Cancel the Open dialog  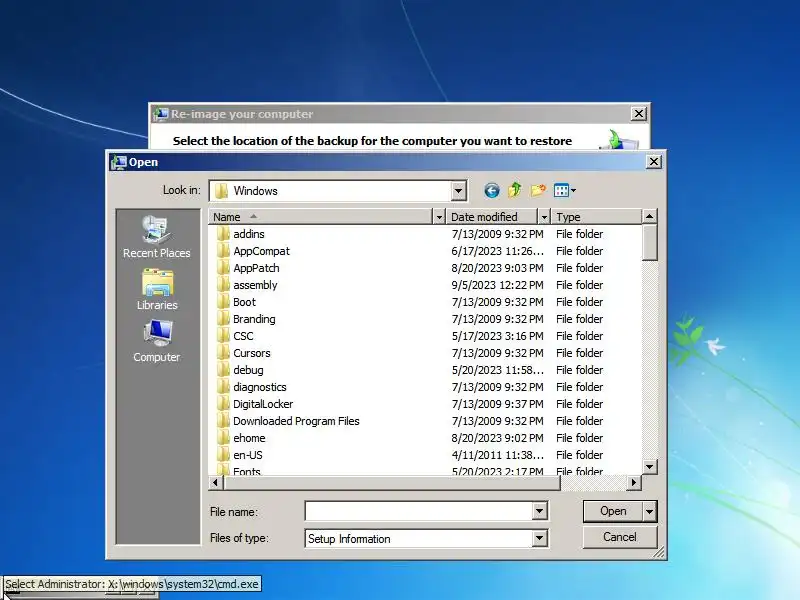619,537
